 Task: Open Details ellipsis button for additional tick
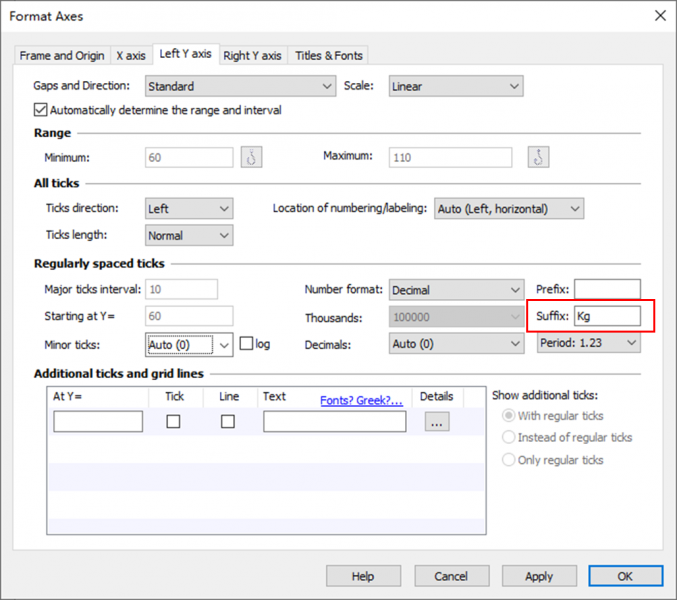pyautogui.click(x=436, y=422)
